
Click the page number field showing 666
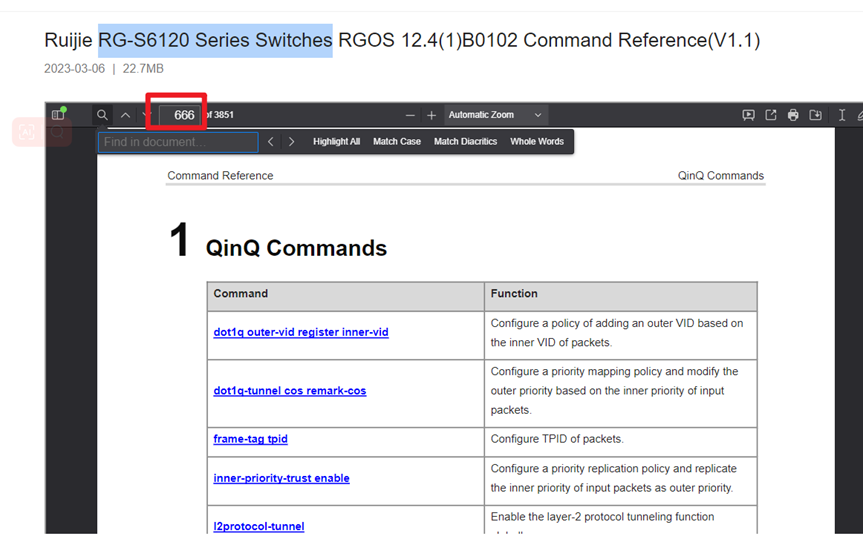(x=180, y=115)
